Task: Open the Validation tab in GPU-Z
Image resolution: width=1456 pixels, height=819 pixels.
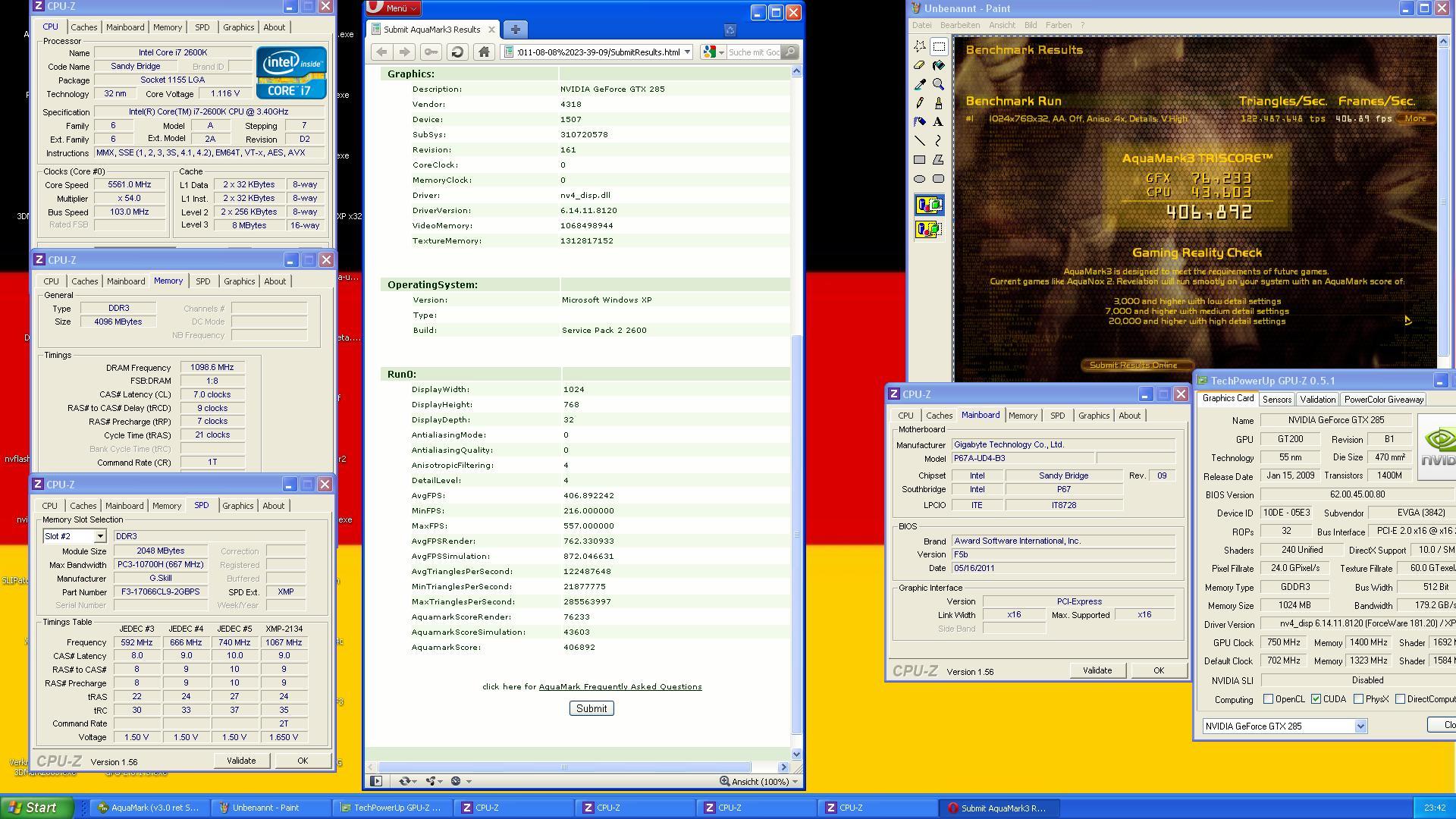Action: coord(1317,400)
